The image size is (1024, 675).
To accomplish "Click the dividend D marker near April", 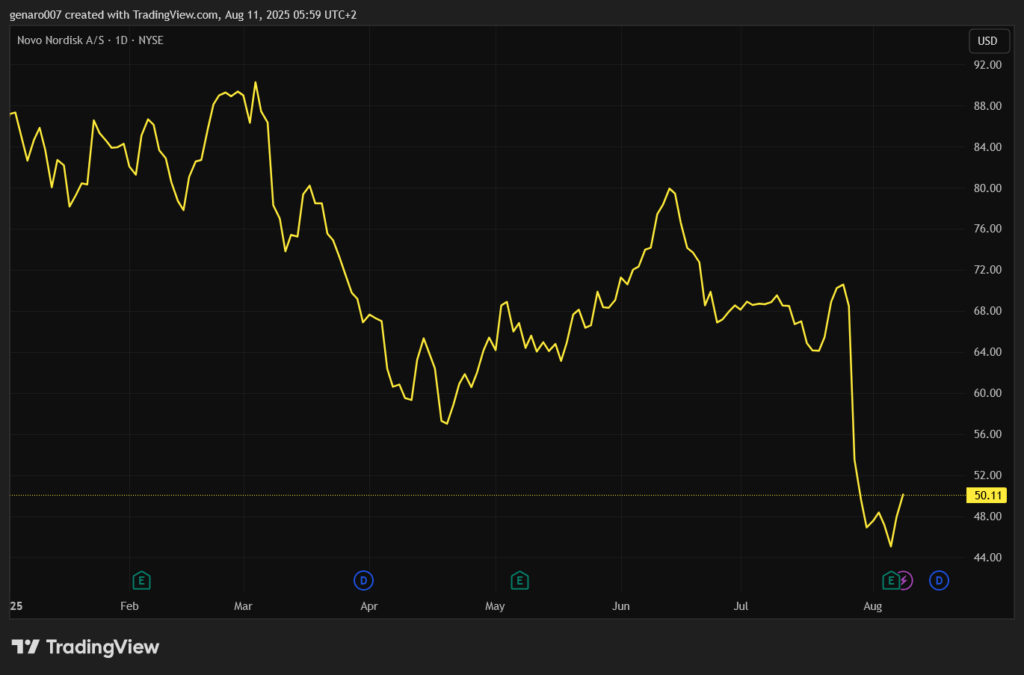I will click(364, 580).
